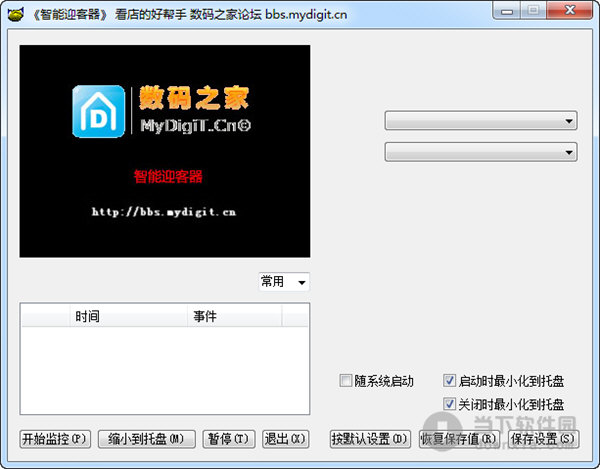This screenshot has width=600, height=469.
Task: Click 保存设置(S) button
Action: pyautogui.click(x=543, y=439)
